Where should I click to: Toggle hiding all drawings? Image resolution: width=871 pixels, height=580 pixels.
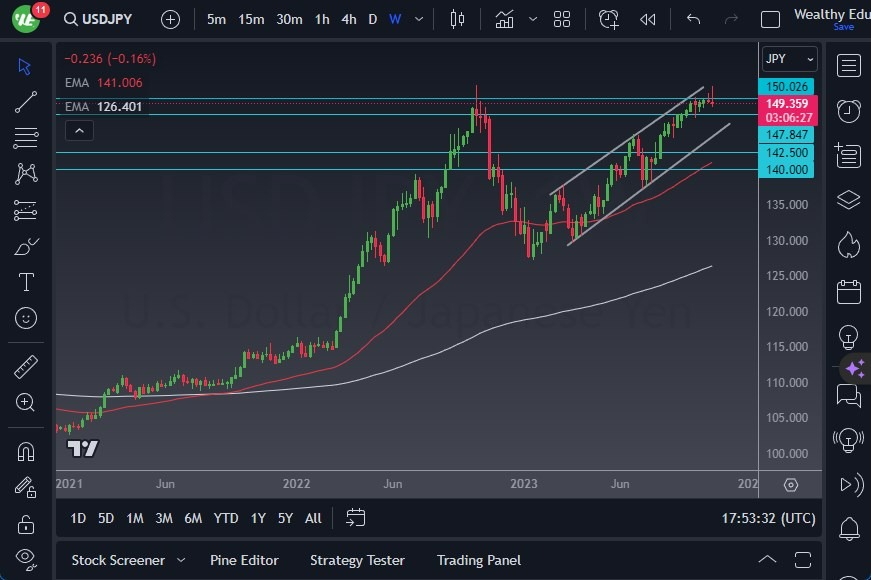point(25,557)
